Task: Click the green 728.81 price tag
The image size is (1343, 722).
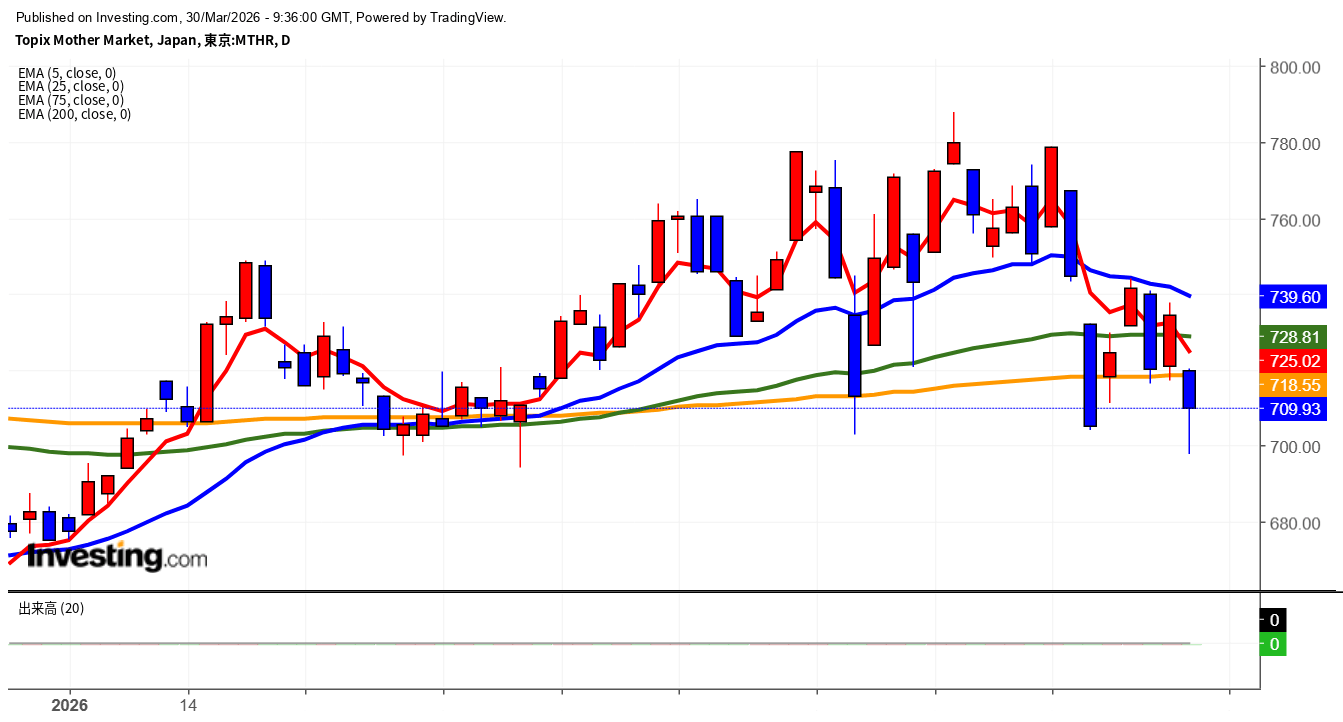Action: click(x=1295, y=337)
